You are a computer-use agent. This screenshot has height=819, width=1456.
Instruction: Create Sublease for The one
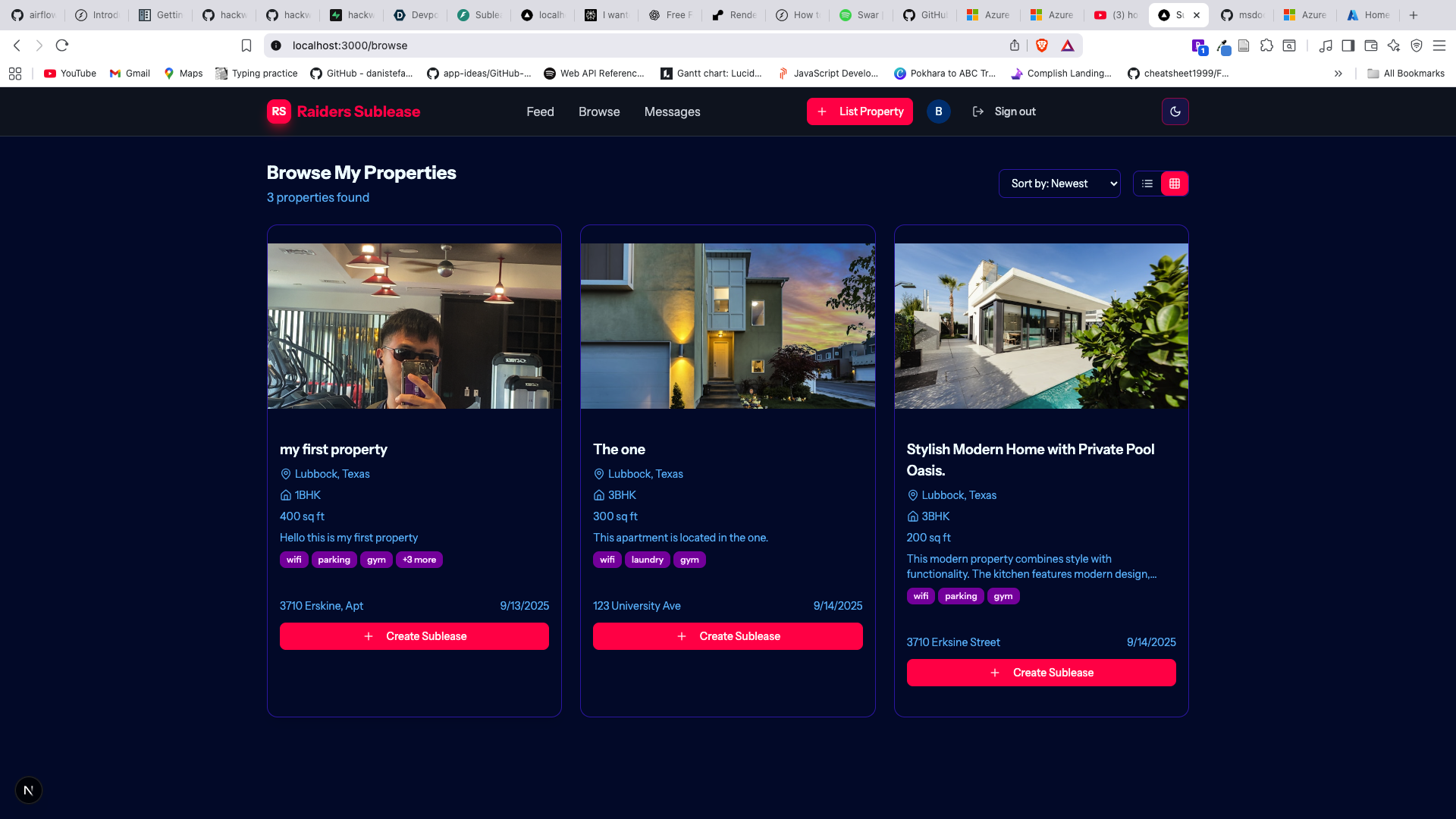[727, 636]
